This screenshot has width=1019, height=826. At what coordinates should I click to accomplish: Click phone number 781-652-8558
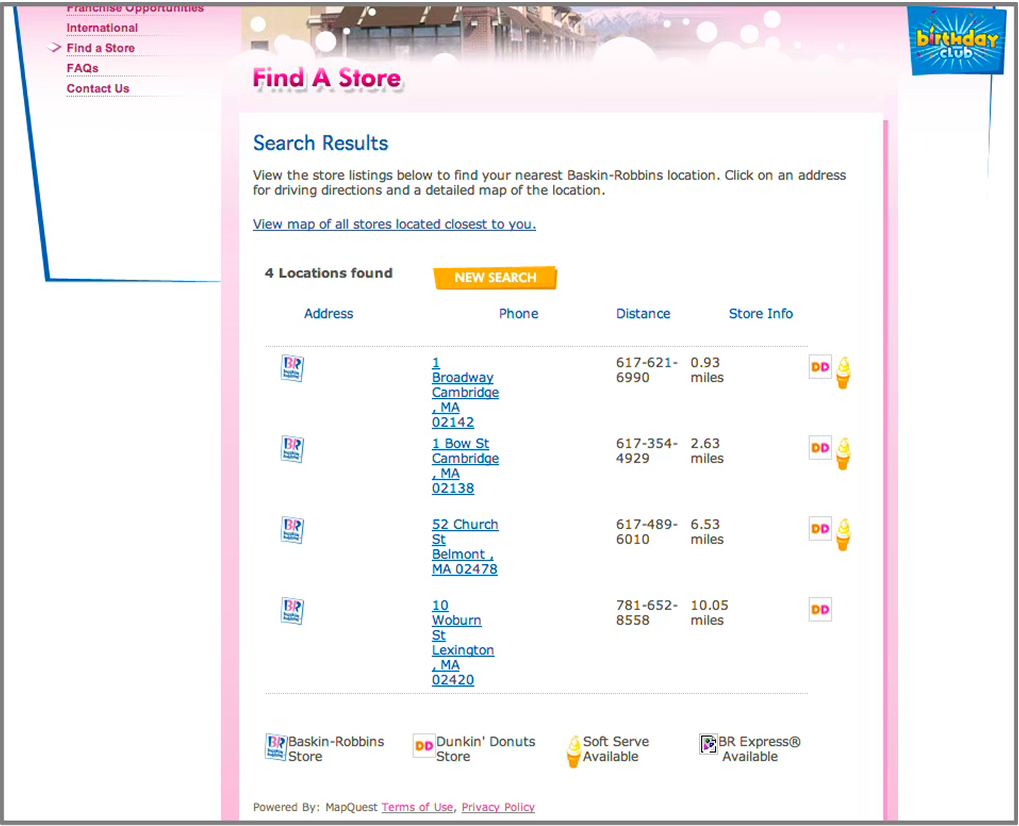(x=647, y=612)
